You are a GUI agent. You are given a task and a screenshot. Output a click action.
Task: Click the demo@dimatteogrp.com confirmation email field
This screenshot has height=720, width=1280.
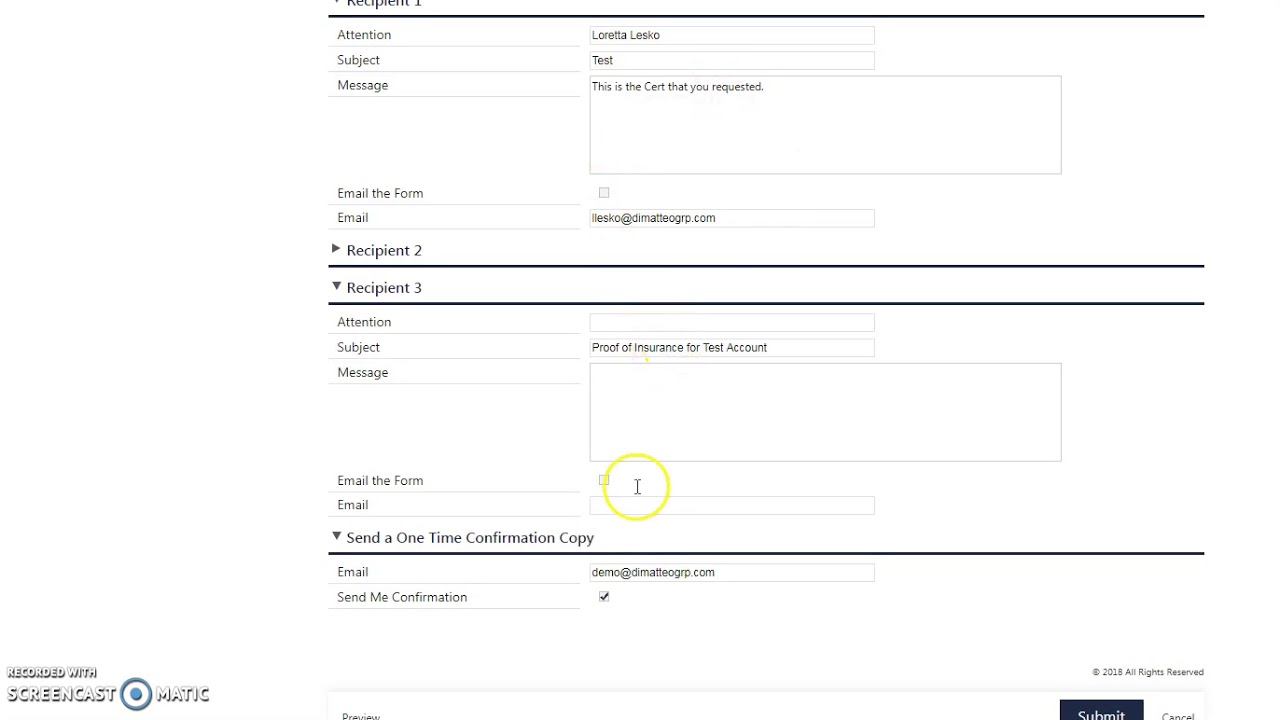732,572
